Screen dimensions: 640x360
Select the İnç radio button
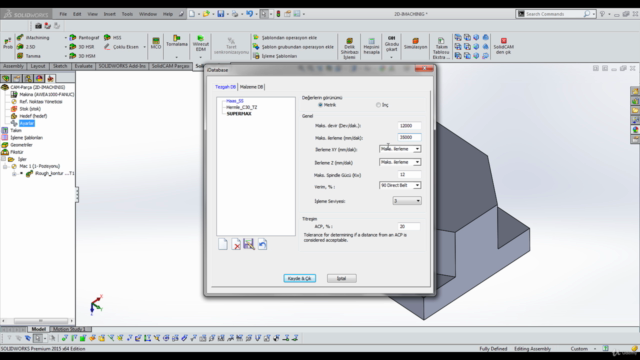click(x=378, y=105)
